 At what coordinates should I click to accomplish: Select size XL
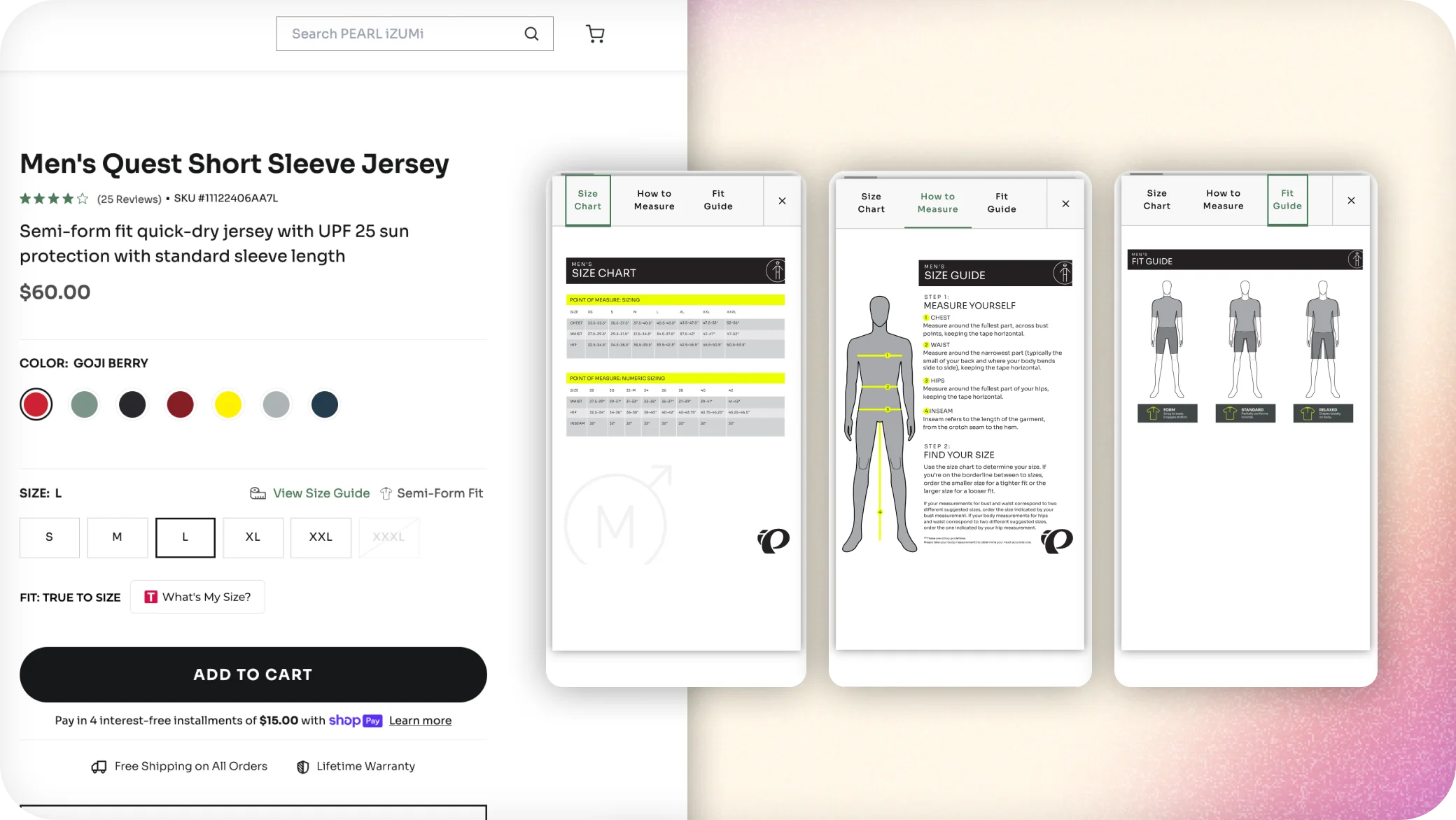point(253,537)
